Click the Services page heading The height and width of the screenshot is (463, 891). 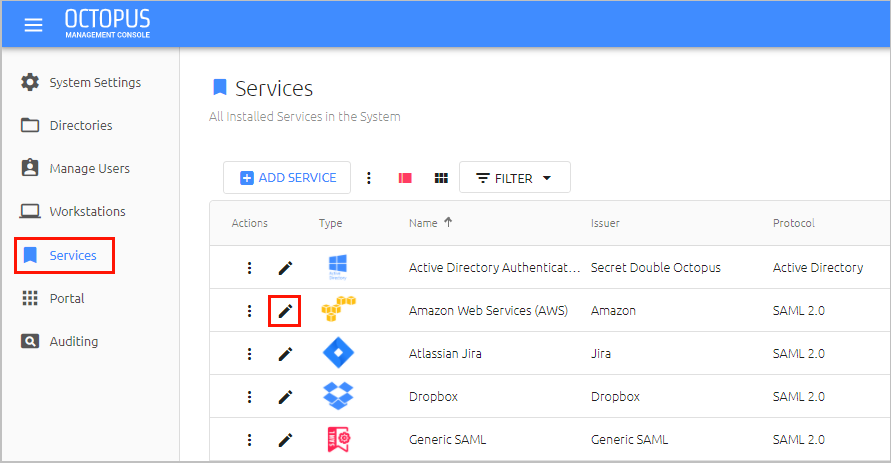click(x=274, y=89)
